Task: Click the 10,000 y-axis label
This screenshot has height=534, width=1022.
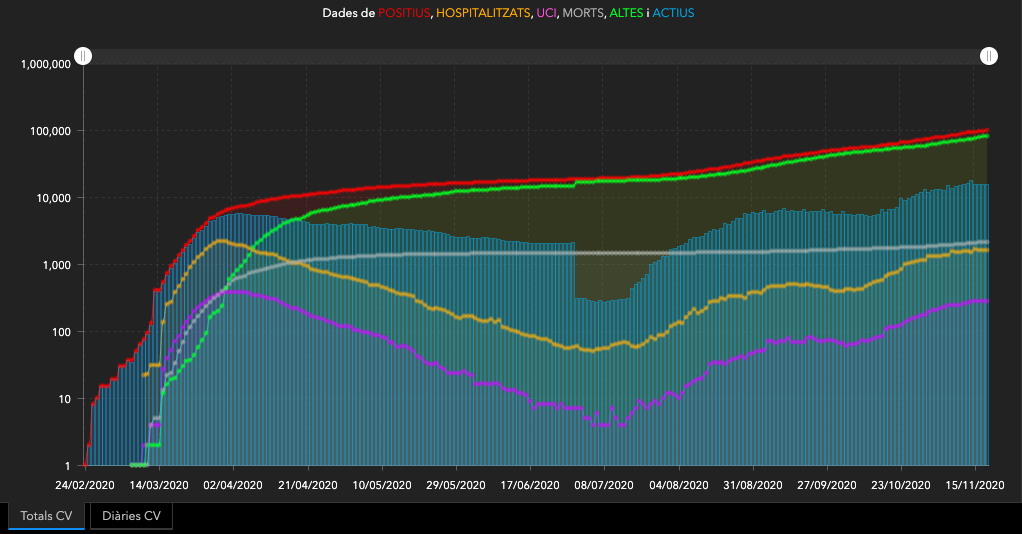Action: pyautogui.click(x=53, y=198)
